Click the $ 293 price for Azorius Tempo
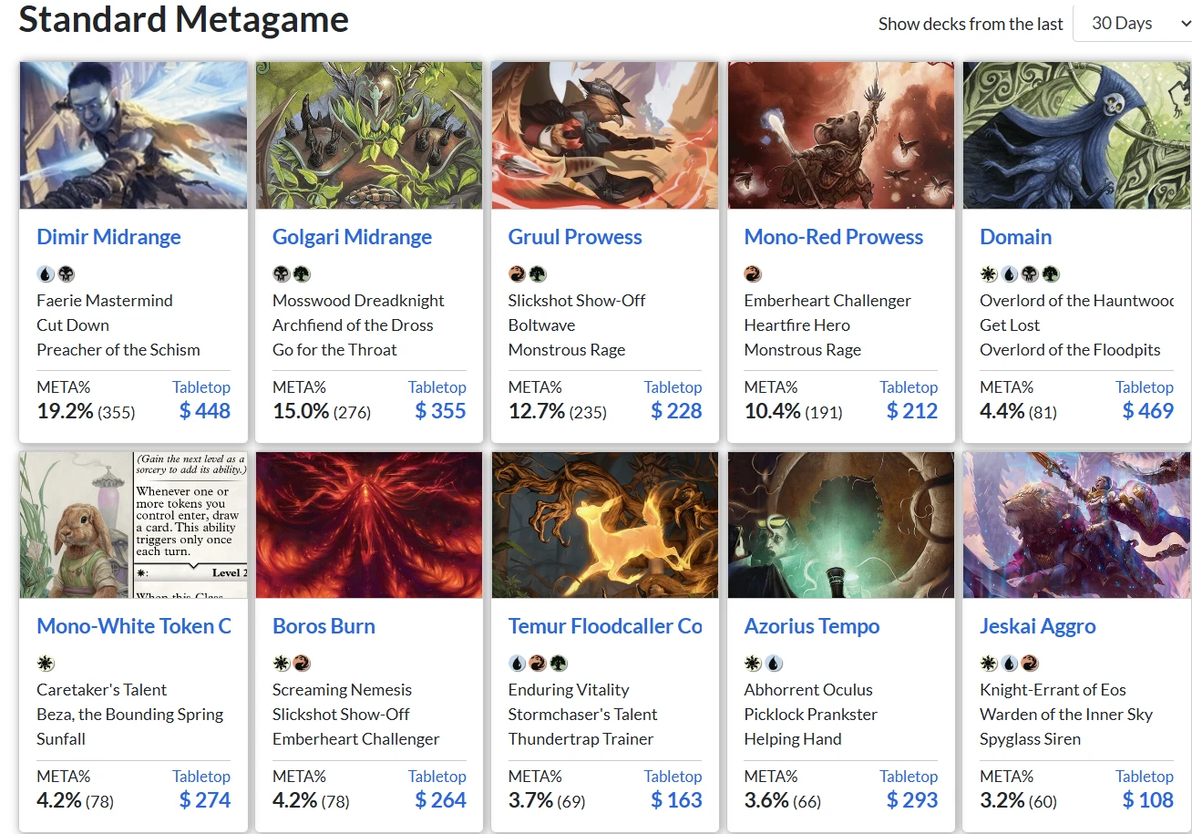Screen dimensions: 1192x834 click(912, 800)
